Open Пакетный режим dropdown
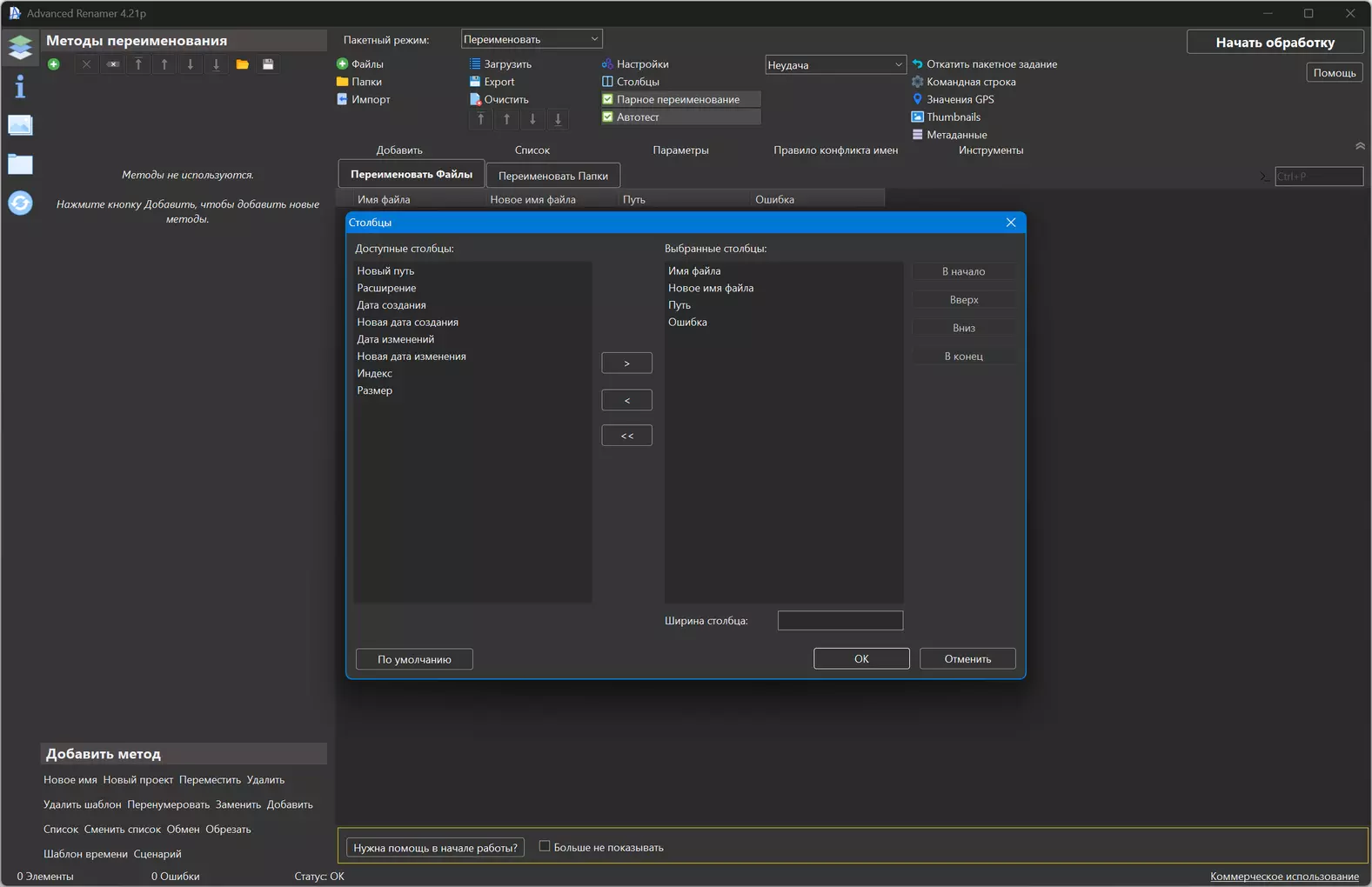This screenshot has height=887, width=1372. click(x=532, y=39)
